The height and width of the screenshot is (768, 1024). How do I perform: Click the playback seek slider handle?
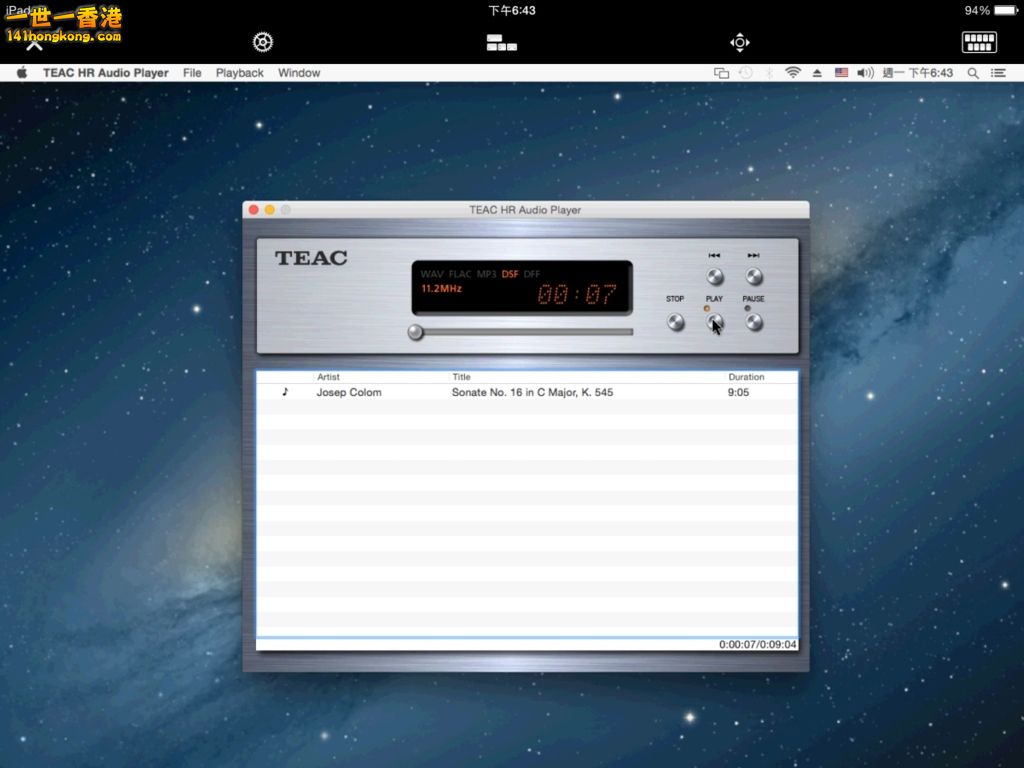(x=416, y=332)
